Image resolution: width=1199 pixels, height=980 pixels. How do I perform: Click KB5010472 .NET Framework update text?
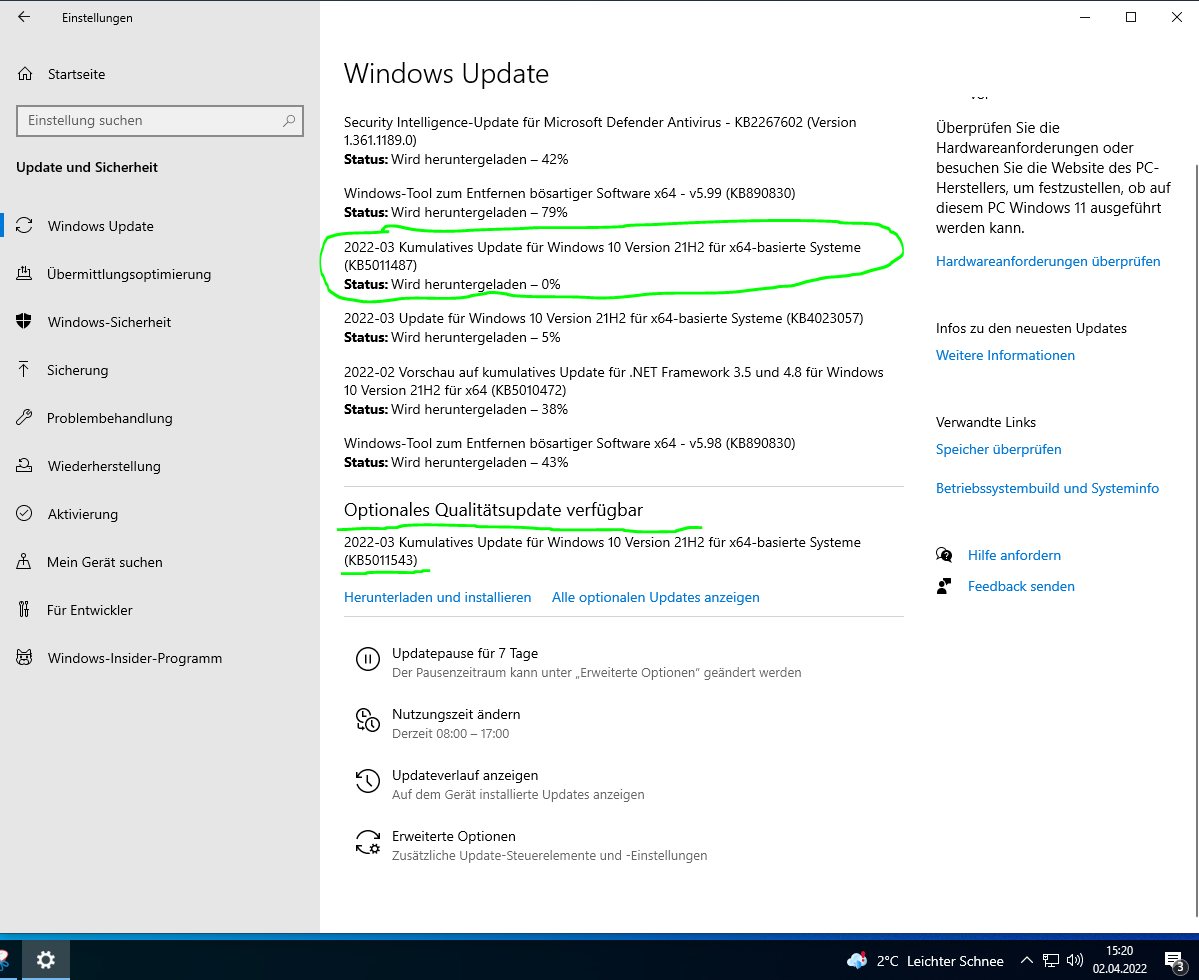613,381
